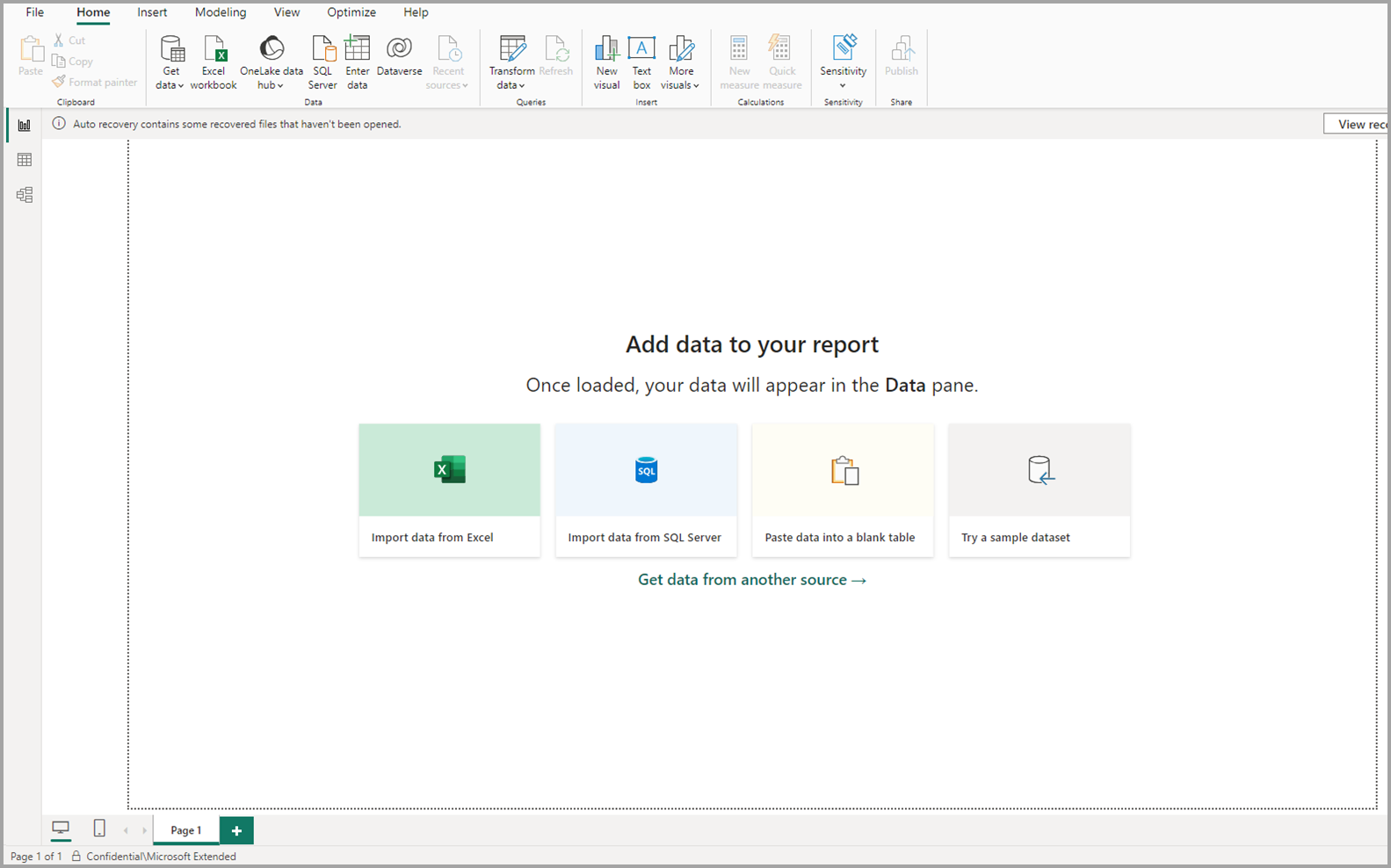
Task: Switch to desktop layout view
Action: pyautogui.click(x=61, y=828)
